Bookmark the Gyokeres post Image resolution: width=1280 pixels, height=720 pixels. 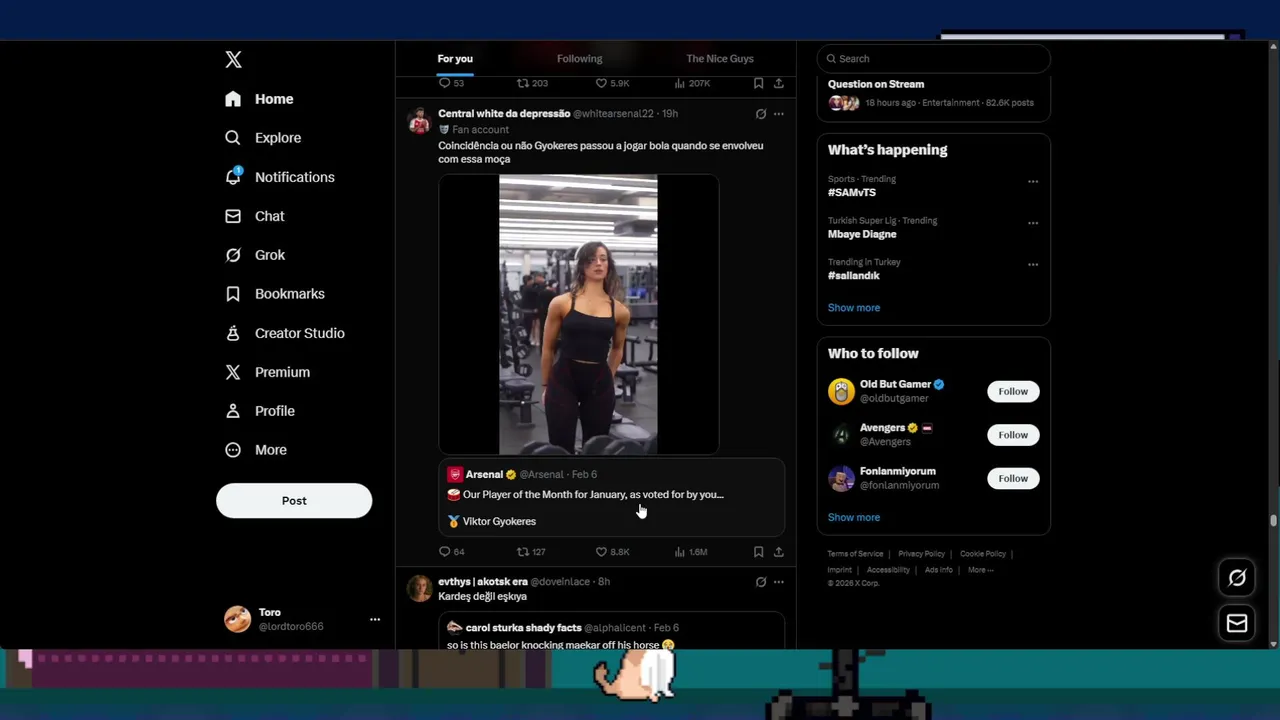pyautogui.click(x=759, y=552)
